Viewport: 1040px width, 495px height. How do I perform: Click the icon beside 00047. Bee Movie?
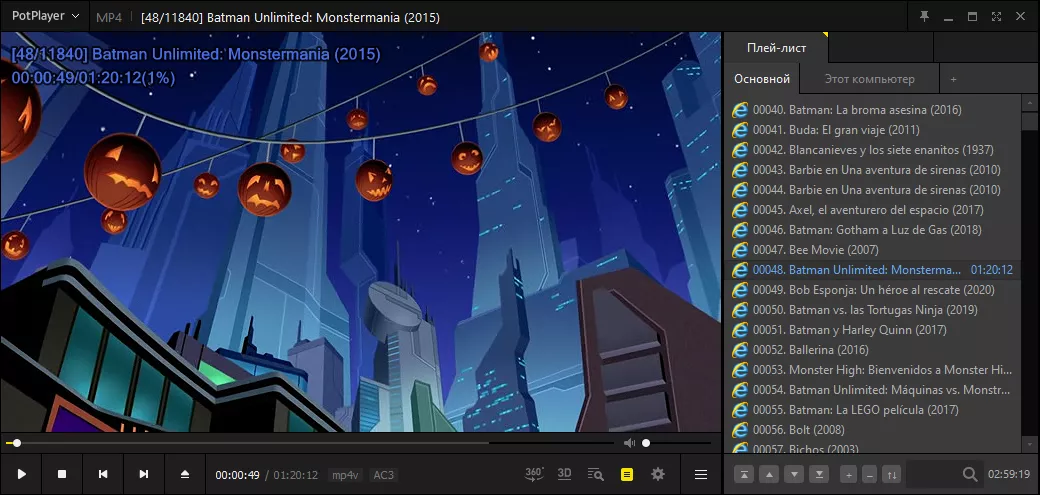coord(740,250)
